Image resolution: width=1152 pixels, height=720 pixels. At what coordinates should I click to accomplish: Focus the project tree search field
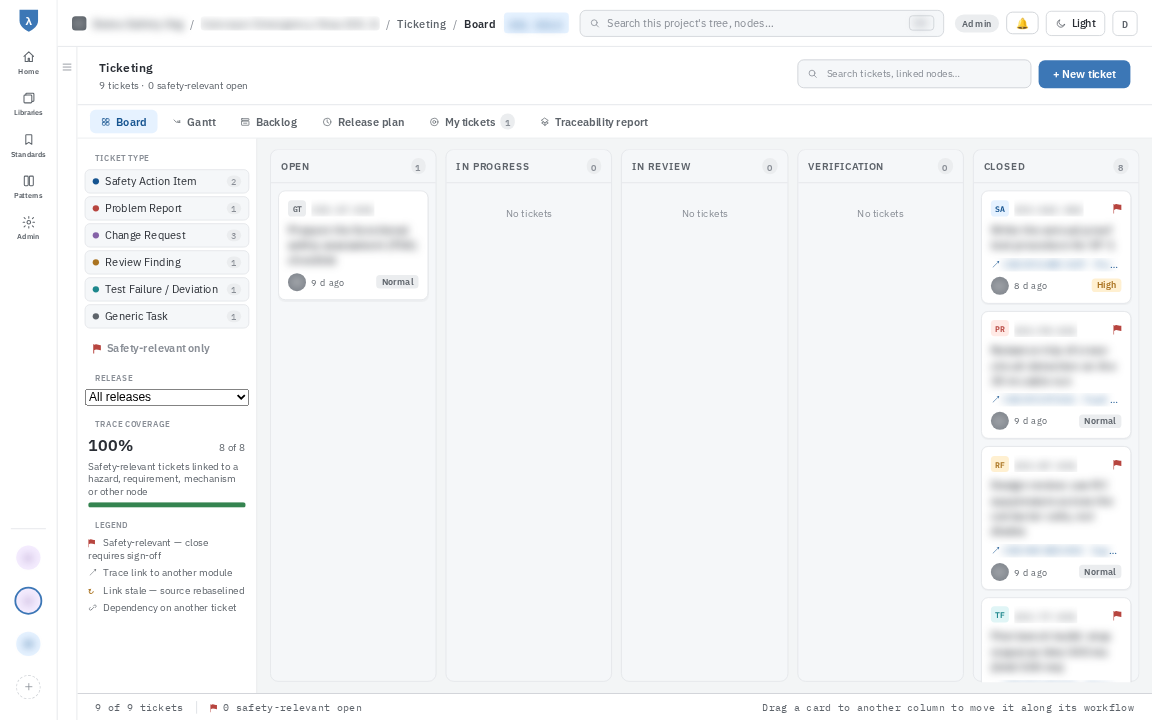(x=761, y=24)
